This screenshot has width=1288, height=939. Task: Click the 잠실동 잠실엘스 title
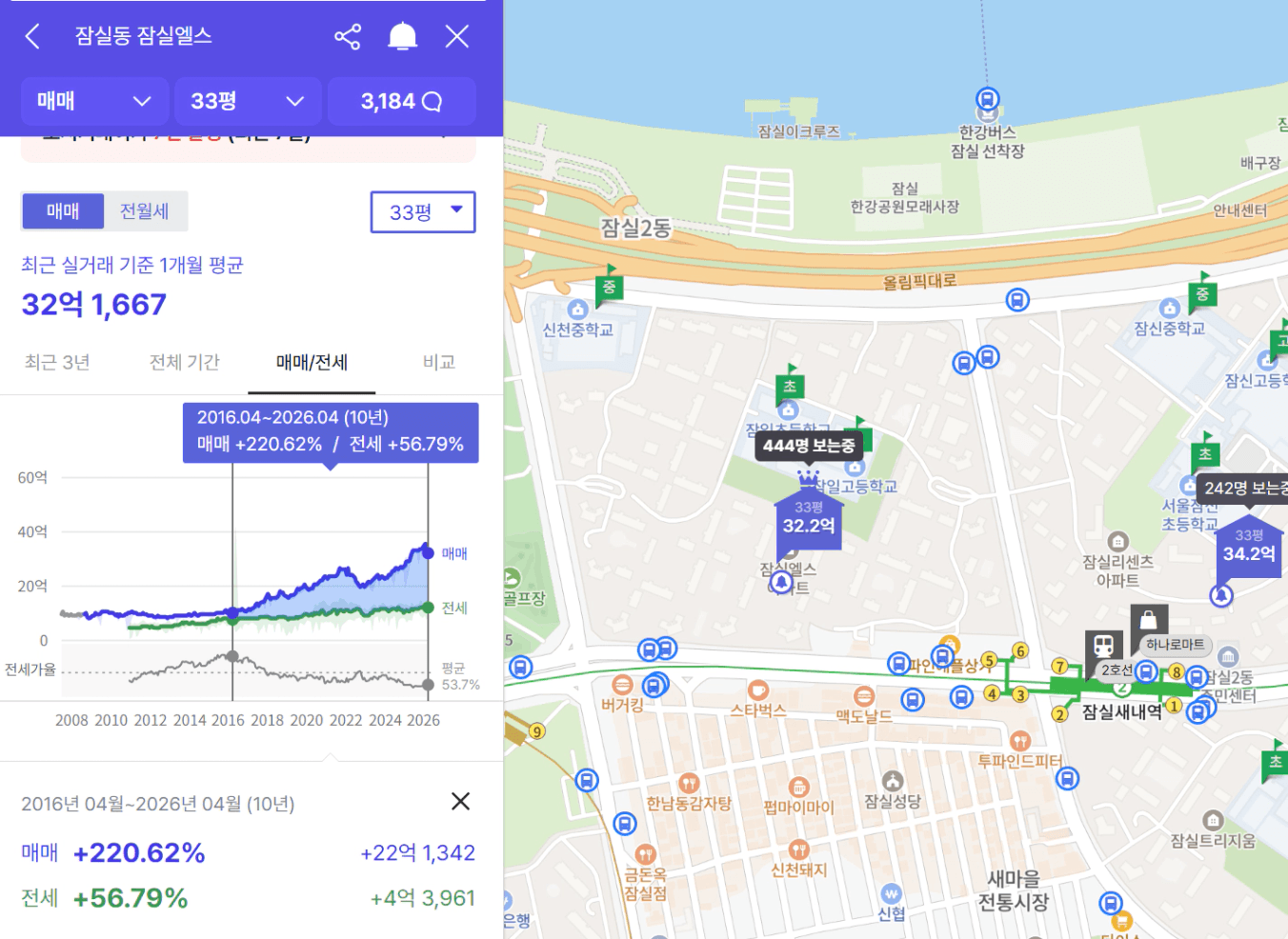tap(144, 36)
